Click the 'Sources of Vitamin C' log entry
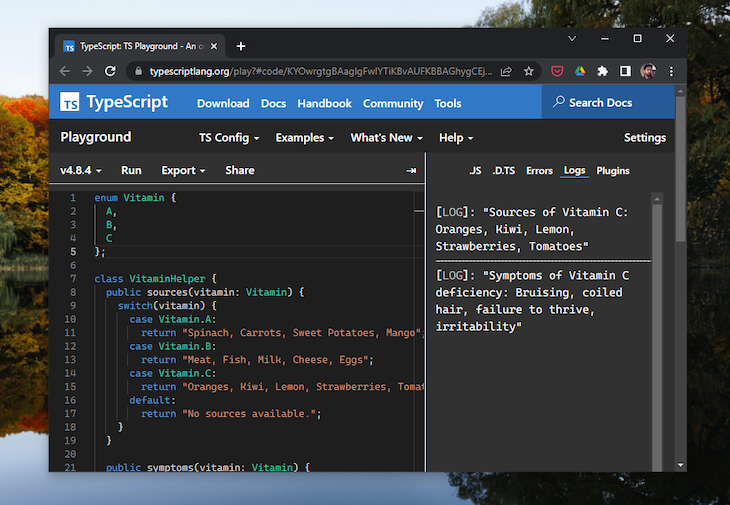The width and height of the screenshot is (730, 505). click(532, 229)
